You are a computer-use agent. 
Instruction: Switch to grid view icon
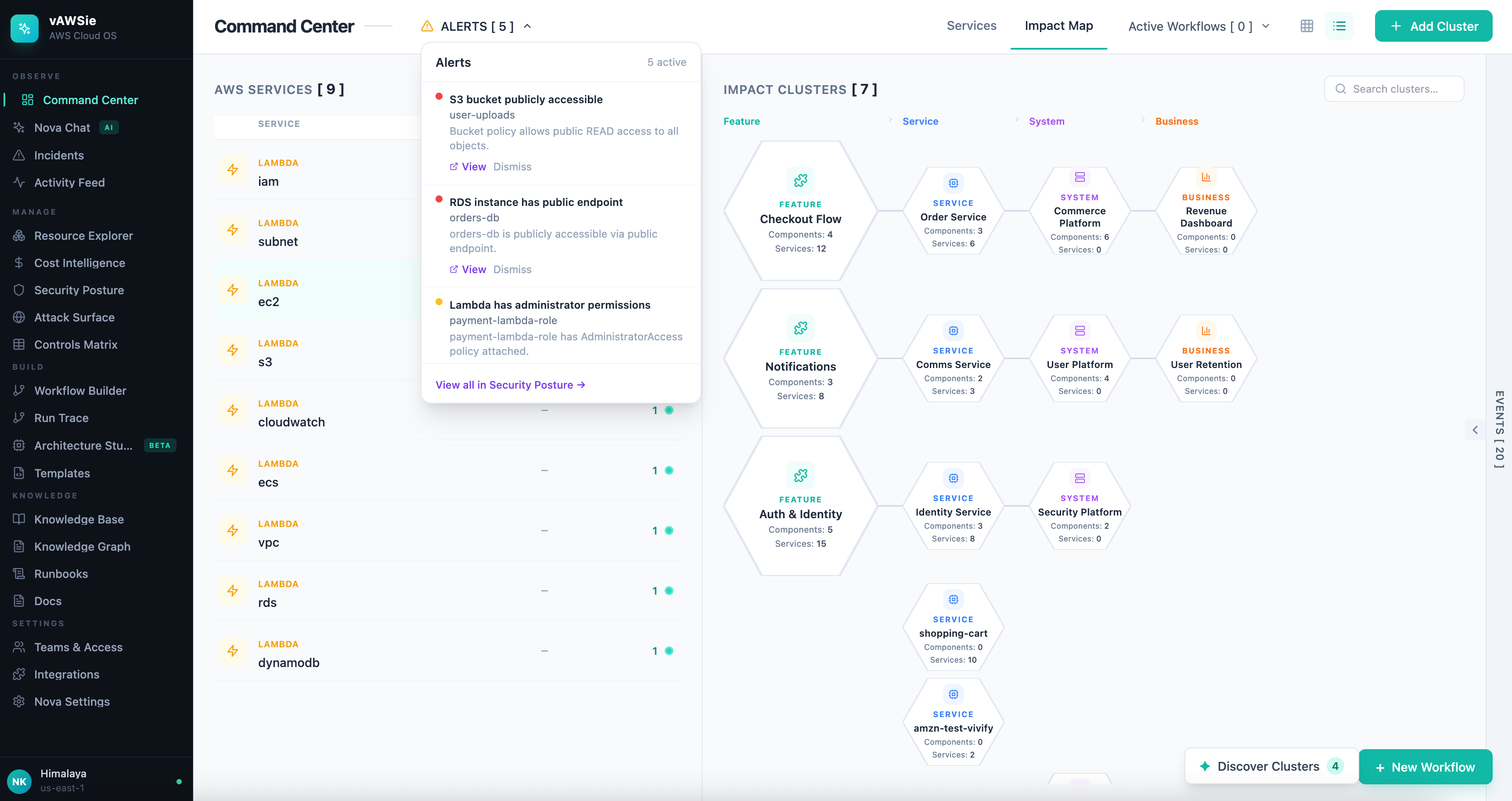point(1307,26)
